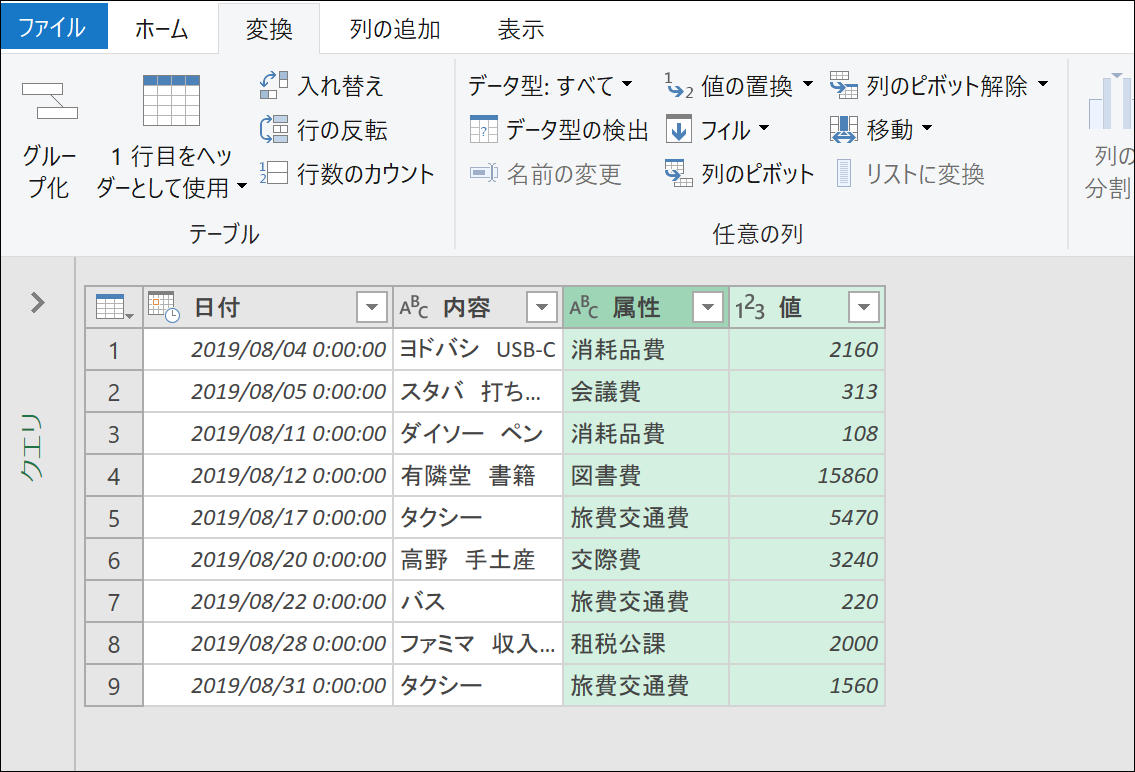The height and width of the screenshot is (772, 1135).
Task: Select the 変換 tab
Action: coord(269,29)
